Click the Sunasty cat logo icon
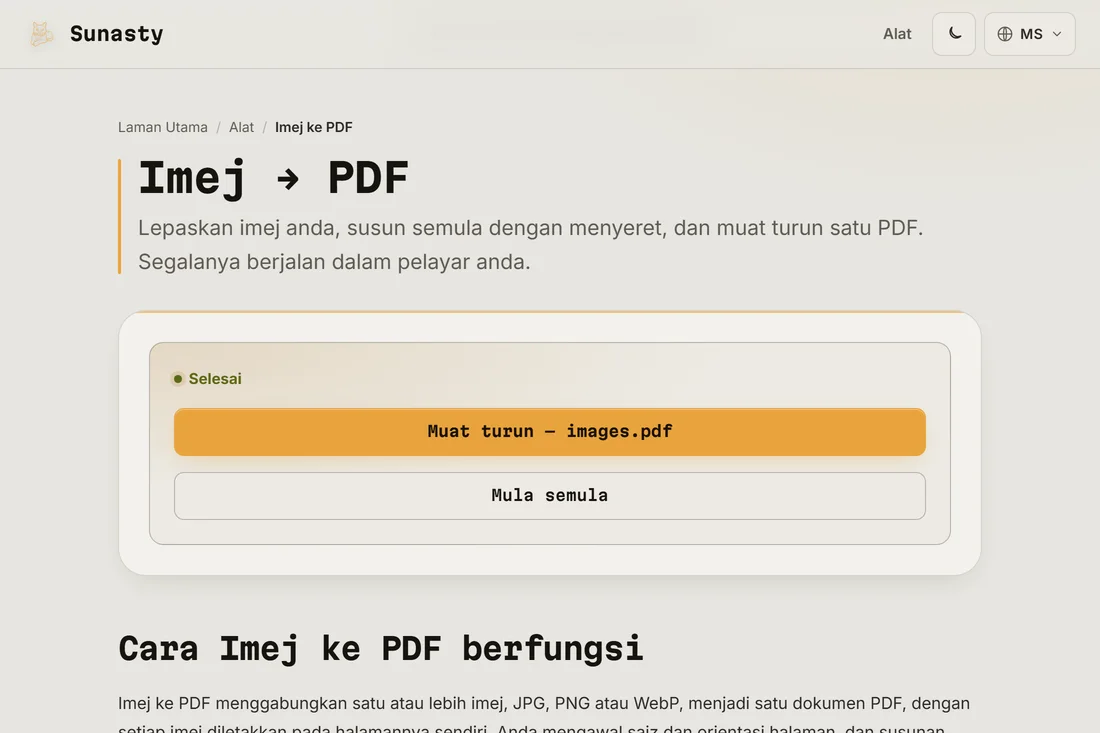The height and width of the screenshot is (733, 1100). click(41, 34)
